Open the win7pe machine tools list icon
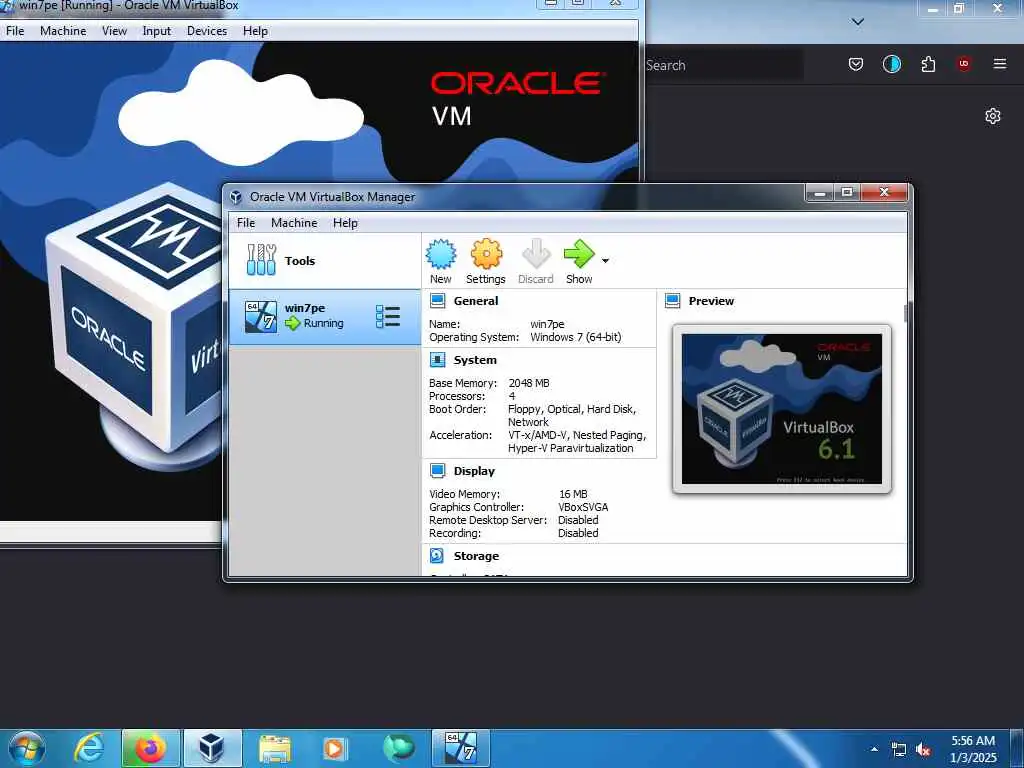This screenshot has height=768, width=1024. [388, 317]
